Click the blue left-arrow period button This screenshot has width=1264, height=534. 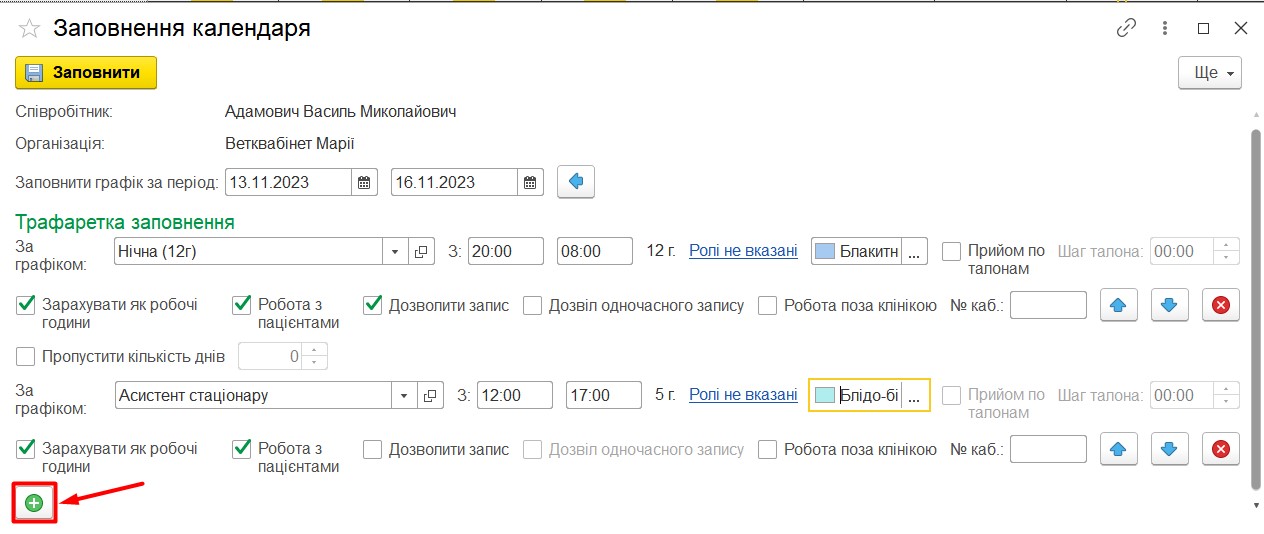[576, 182]
